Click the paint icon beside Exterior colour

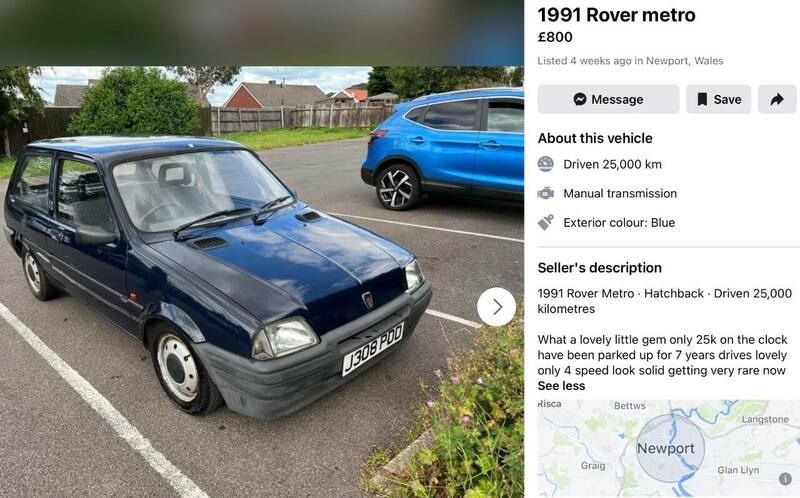point(545,222)
